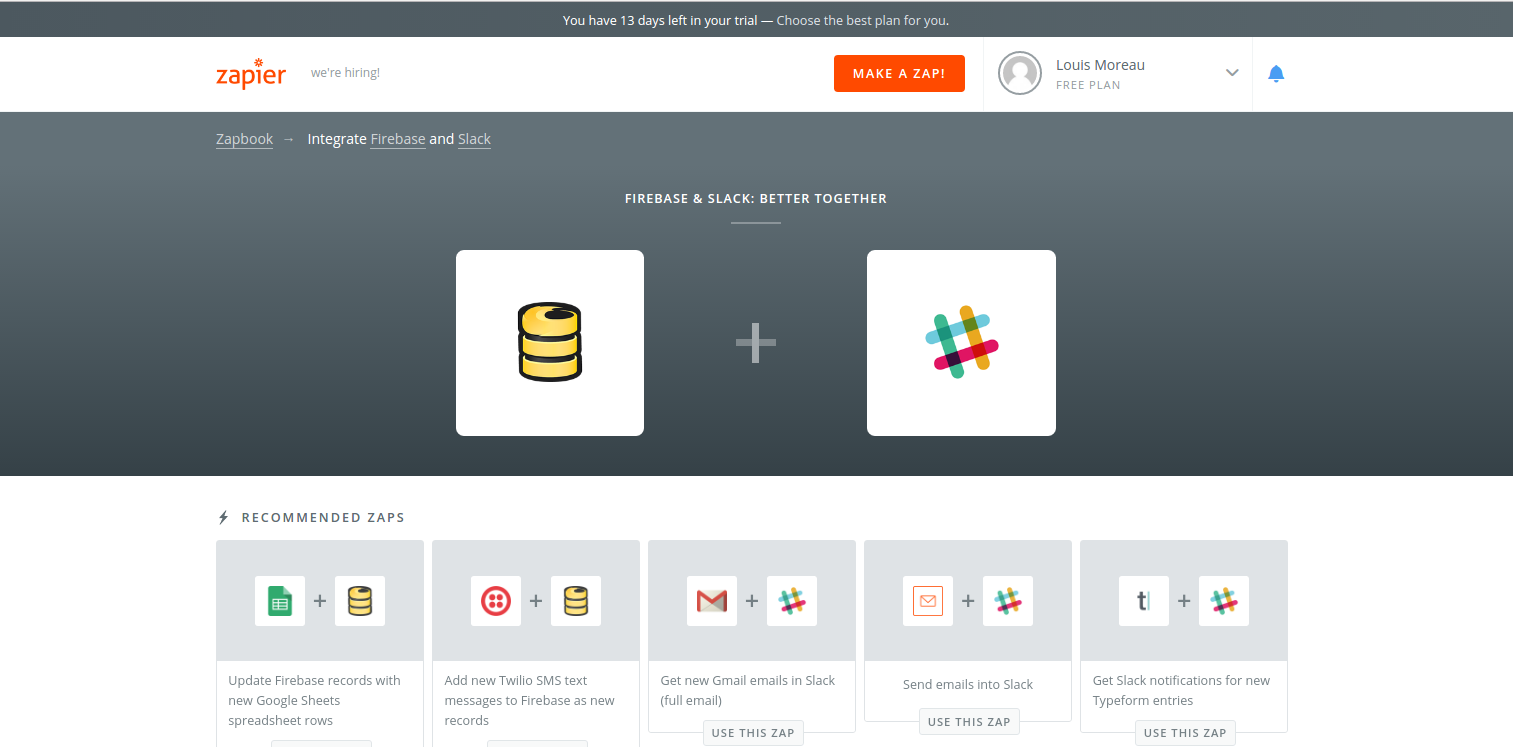Click the lightning bolt Recommended Zaps icon
The image size is (1513, 747).
click(x=224, y=518)
